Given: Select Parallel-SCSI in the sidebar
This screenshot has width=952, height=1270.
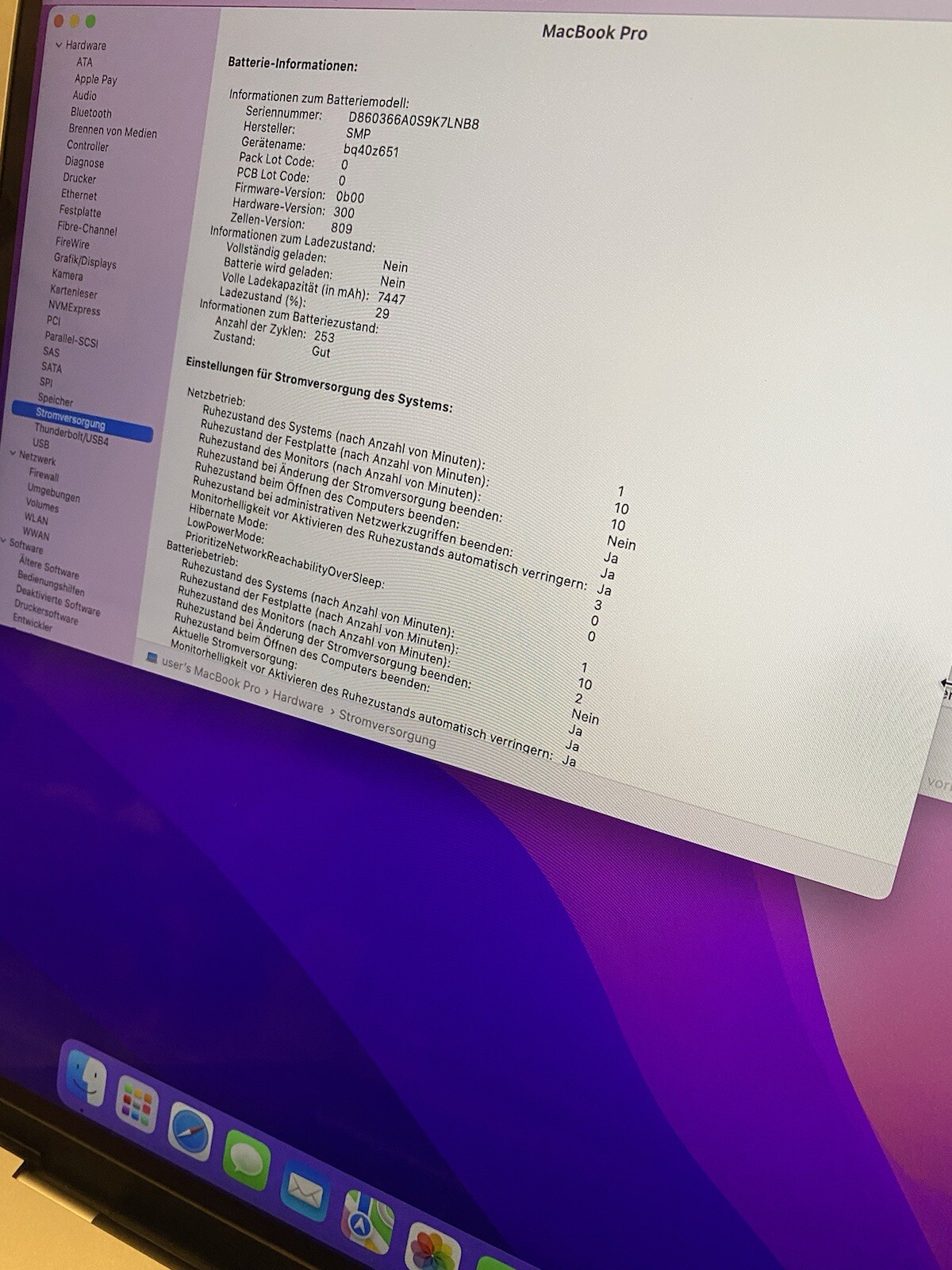Looking at the screenshot, I should click(71, 339).
